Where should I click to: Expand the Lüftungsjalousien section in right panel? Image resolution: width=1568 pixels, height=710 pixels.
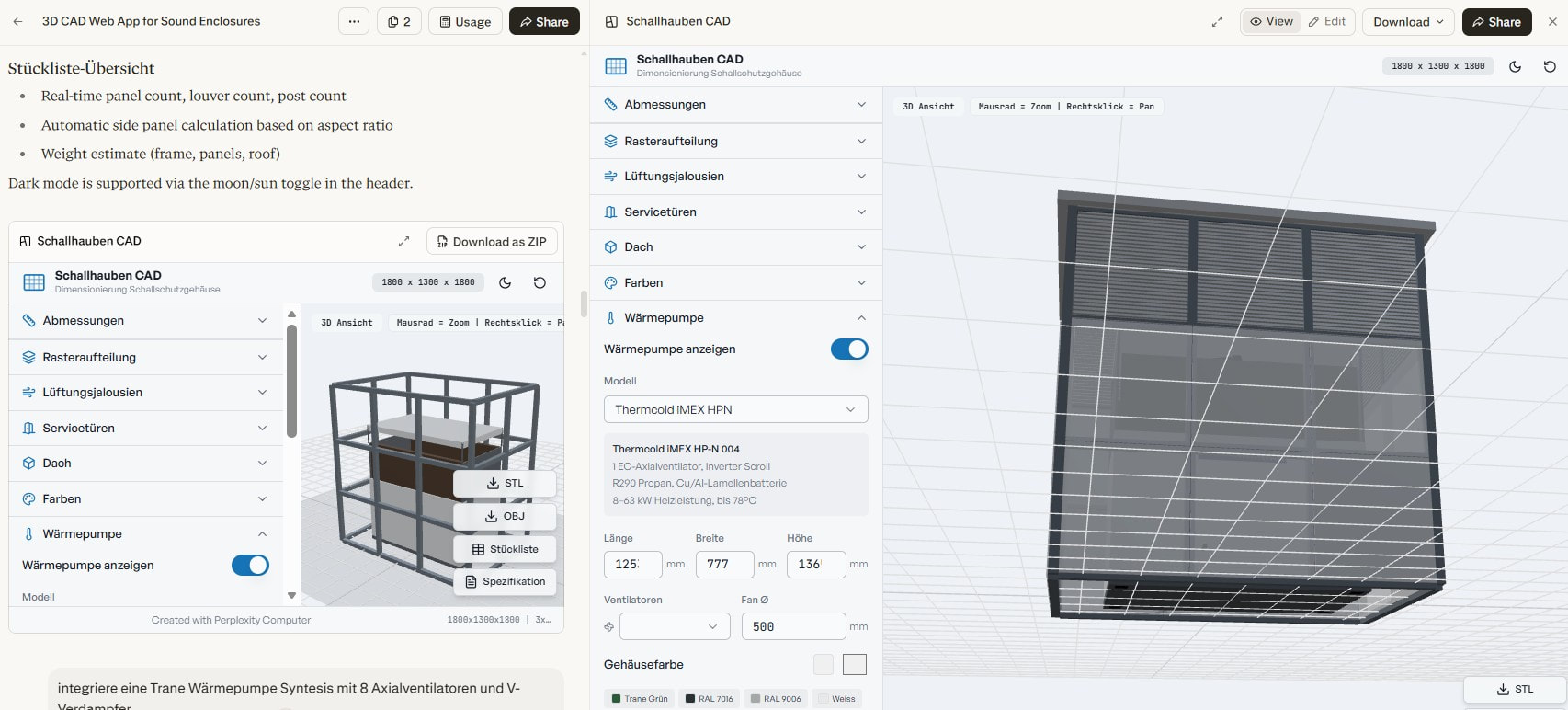[x=735, y=177]
